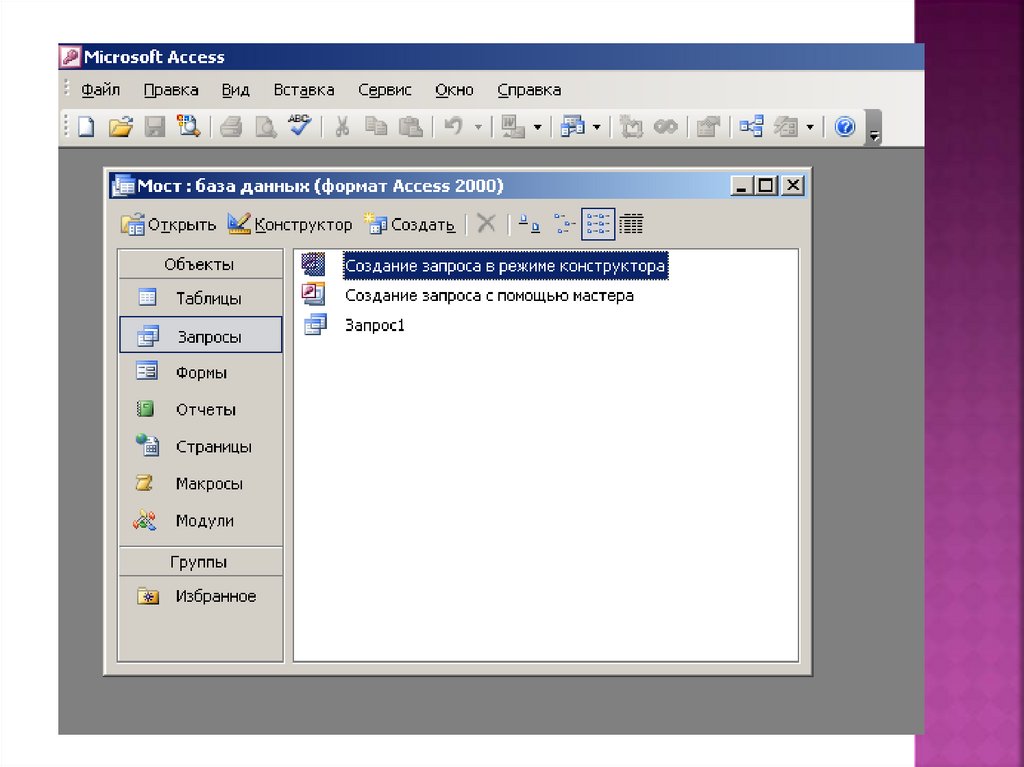The image size is (1024, 767).
Task: Click the OfficeLinks Word icon
Action: 513,126
